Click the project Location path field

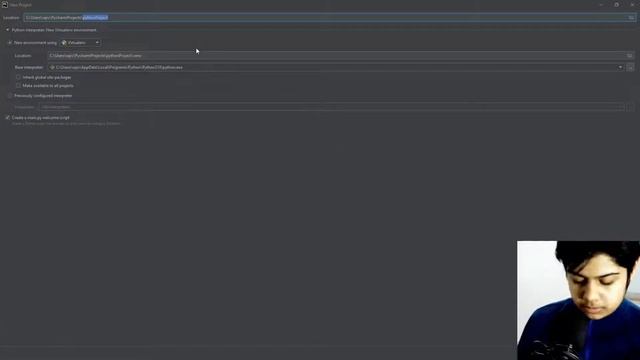(x=330, y=18)
